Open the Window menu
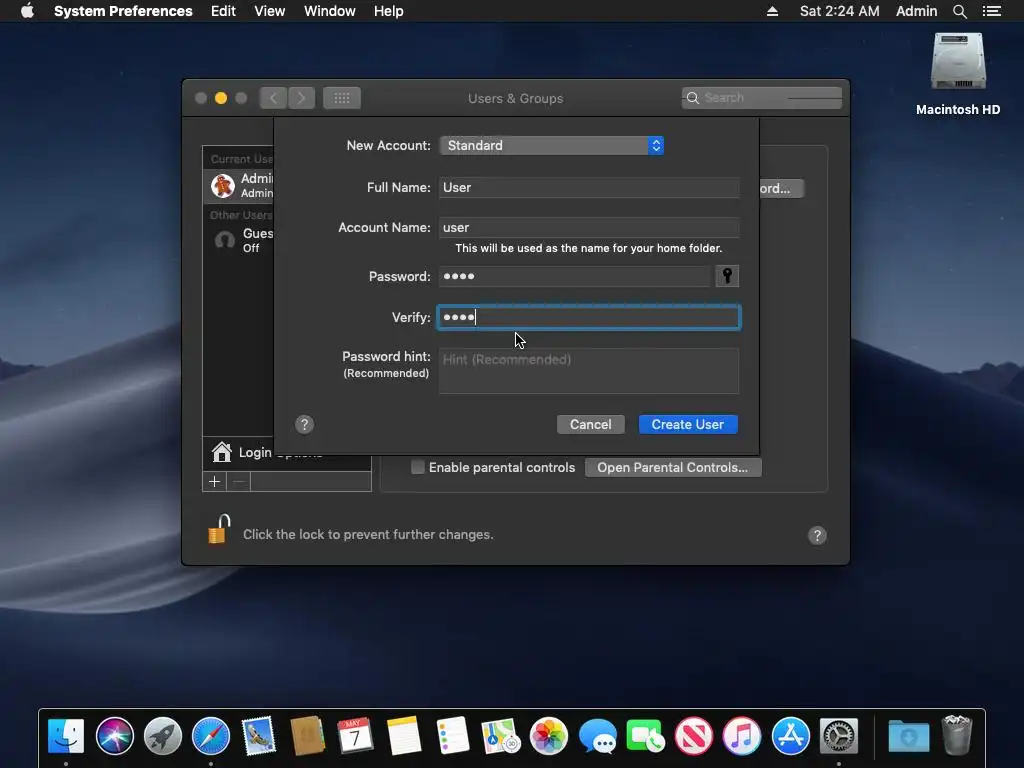The image size is (1024, 768). pyautogui.click(x=330, y=11)
